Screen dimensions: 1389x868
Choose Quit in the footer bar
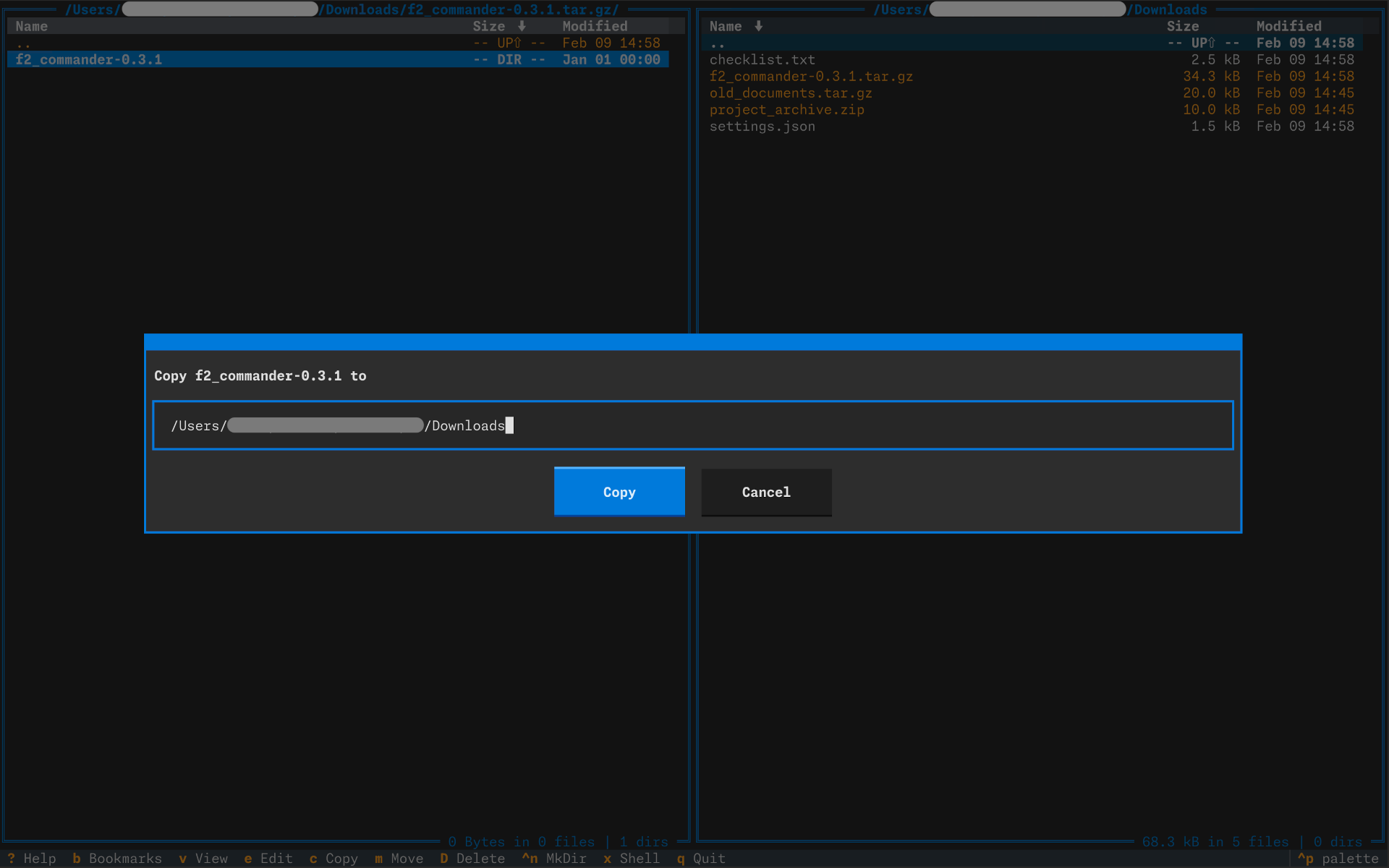(x=701, y=859)
